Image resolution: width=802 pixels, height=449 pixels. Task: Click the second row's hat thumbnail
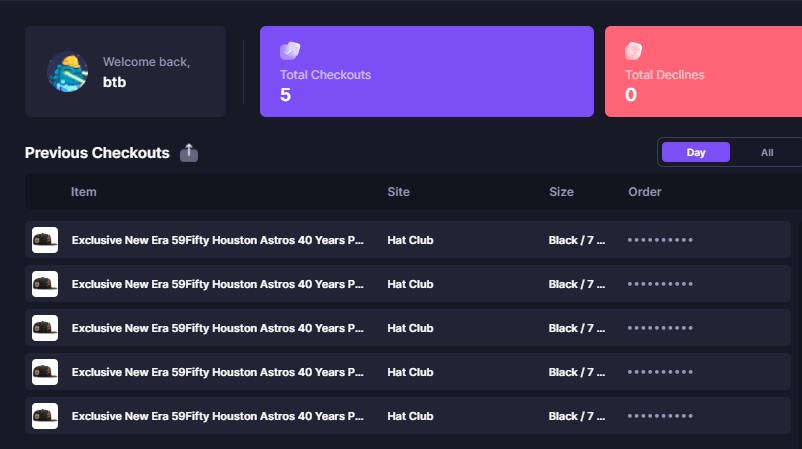(45, 284)
